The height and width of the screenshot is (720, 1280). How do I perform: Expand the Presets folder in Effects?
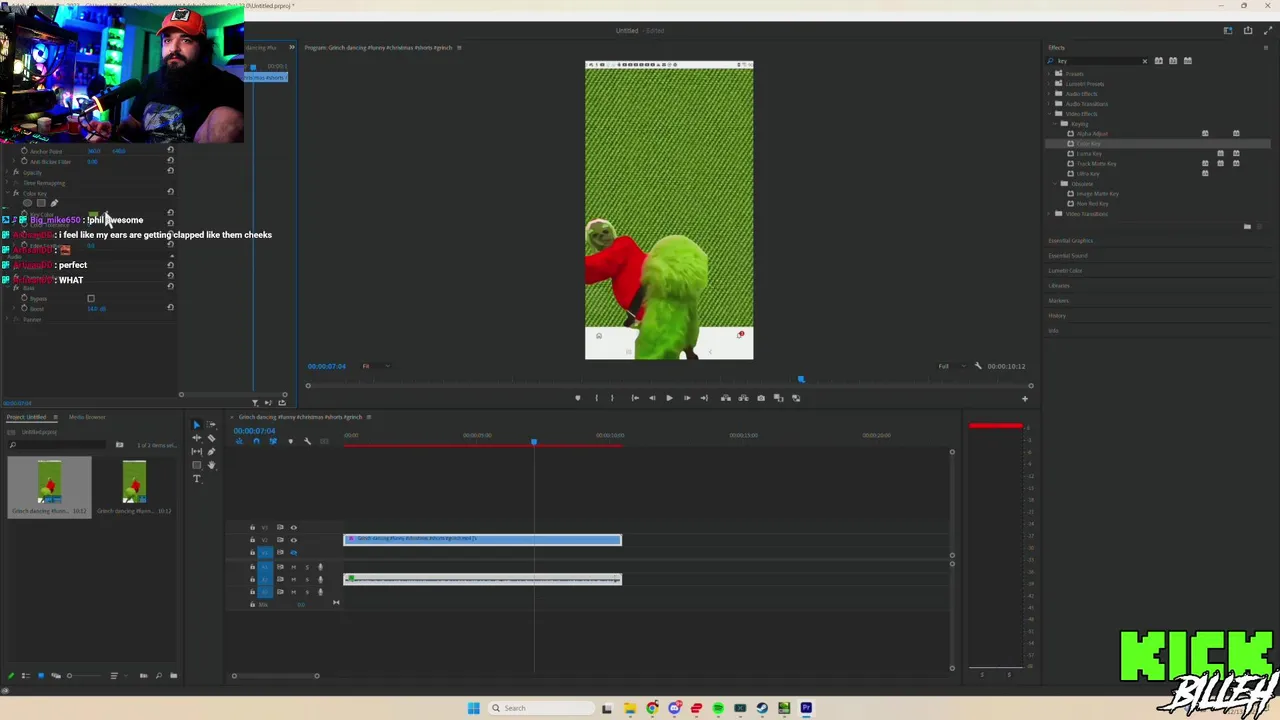(1048, 74)
